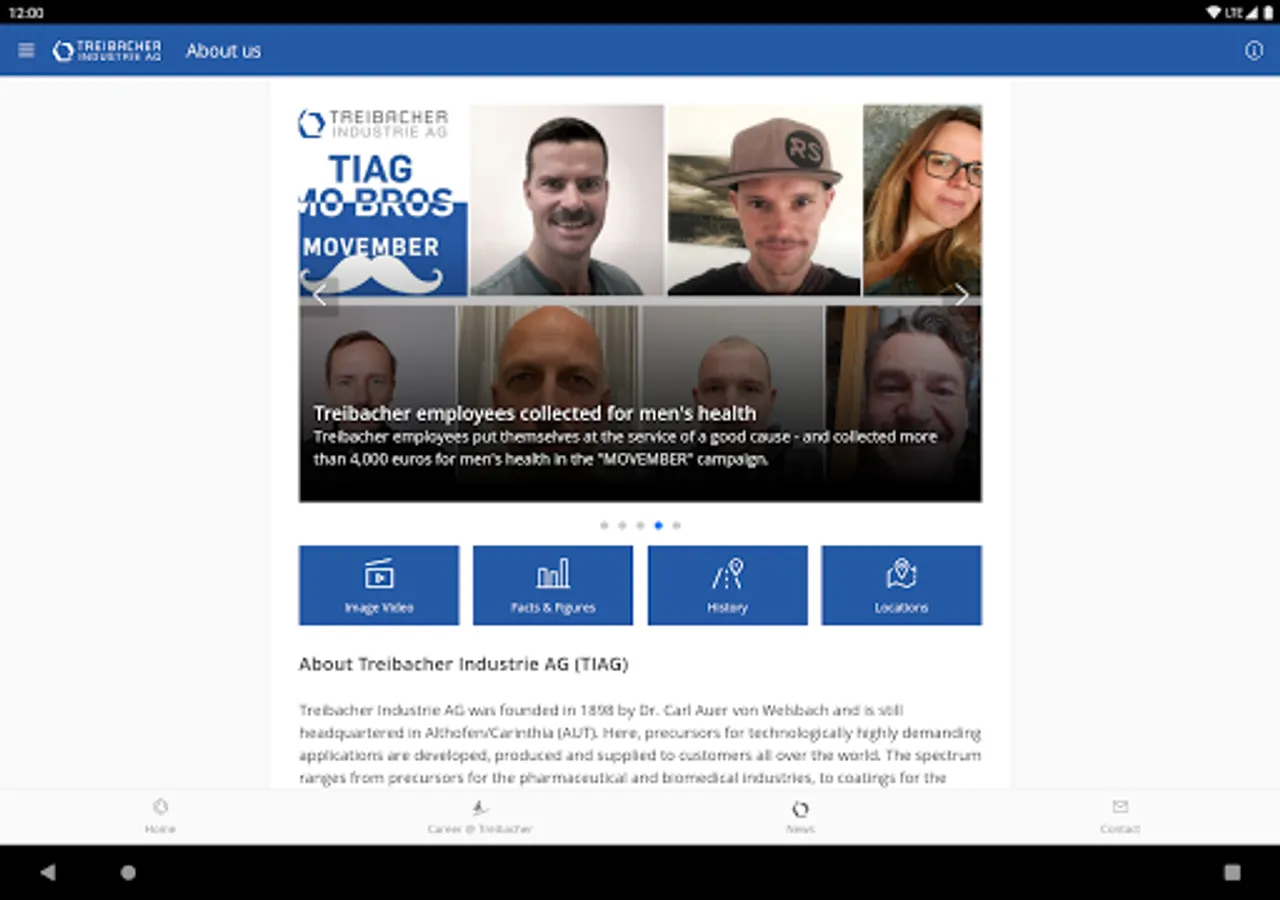Switch to Career @ Treibacher tab
This screenshot has width=1280, height=900.
[480, 816]
